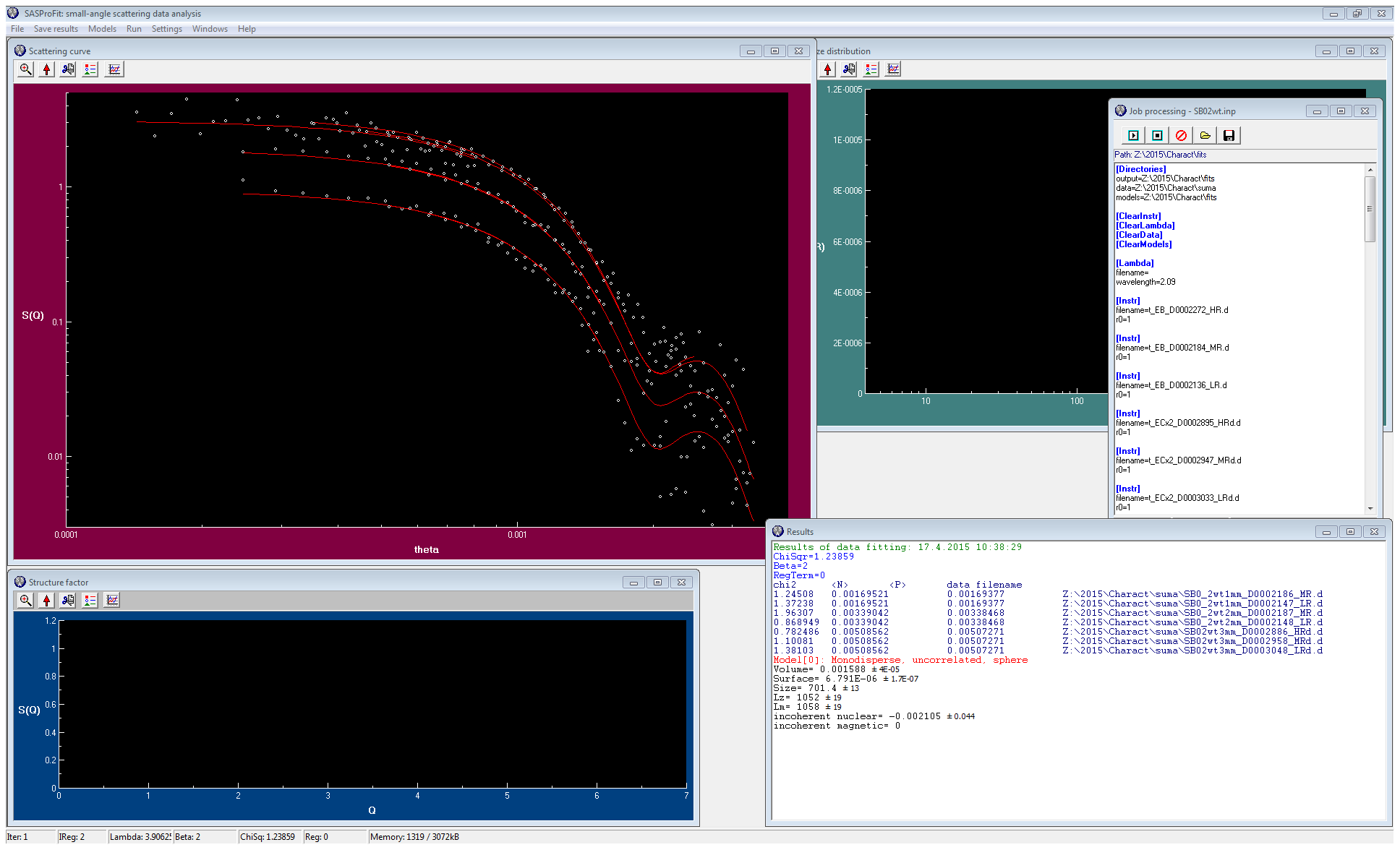Open the Settings menu
The height and width of the screenshot is (850, 1400).
point(167,29)
